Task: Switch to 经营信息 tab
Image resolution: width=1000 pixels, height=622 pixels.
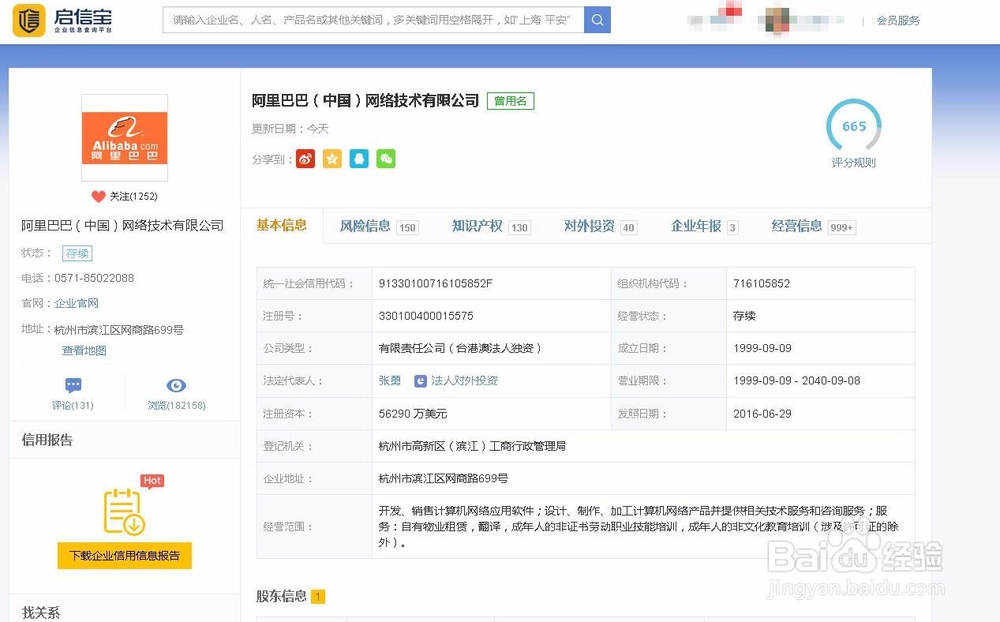Action: point(814,226)
